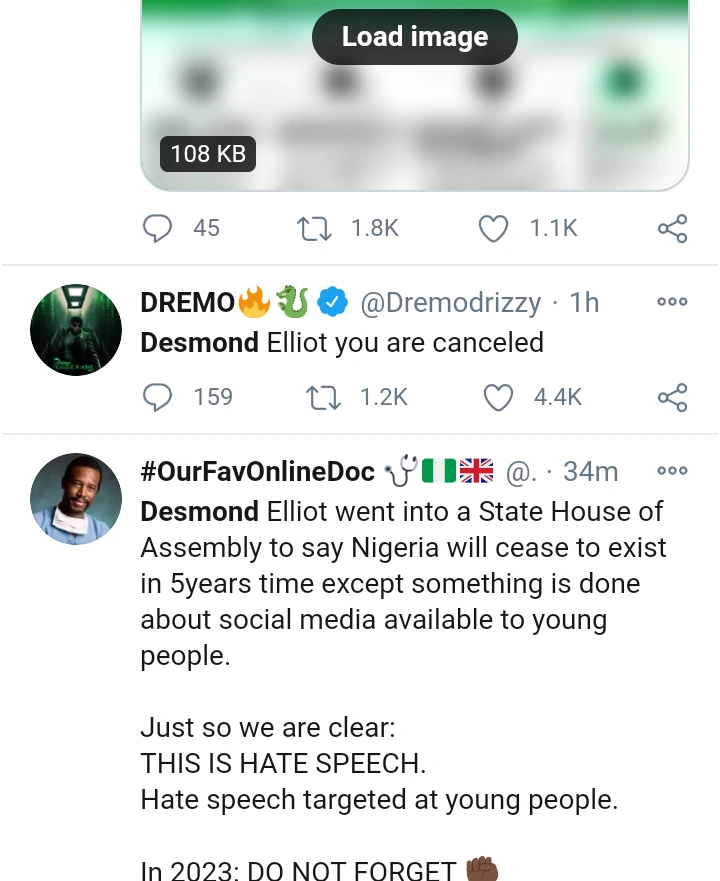Click the 108 KB image size badge
This screenshot has width=720, height=881.
(208, 153)
